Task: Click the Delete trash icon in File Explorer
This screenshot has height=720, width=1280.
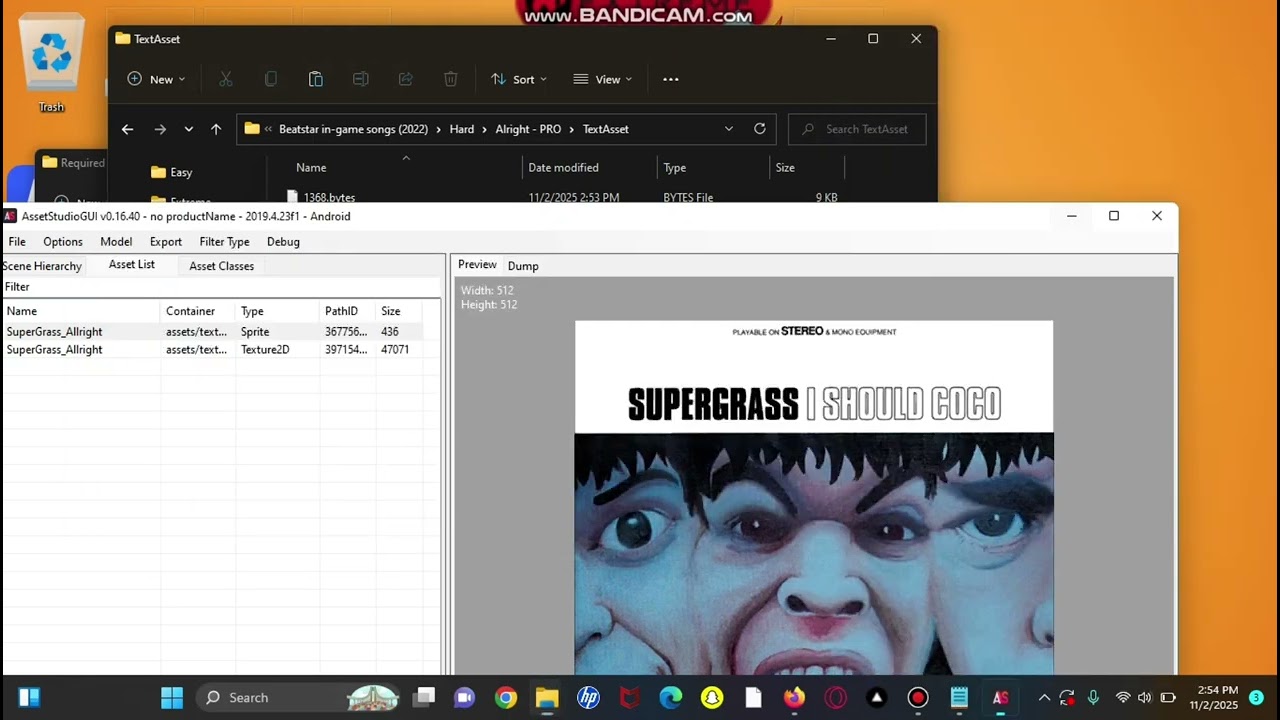Action: (451, 79)
